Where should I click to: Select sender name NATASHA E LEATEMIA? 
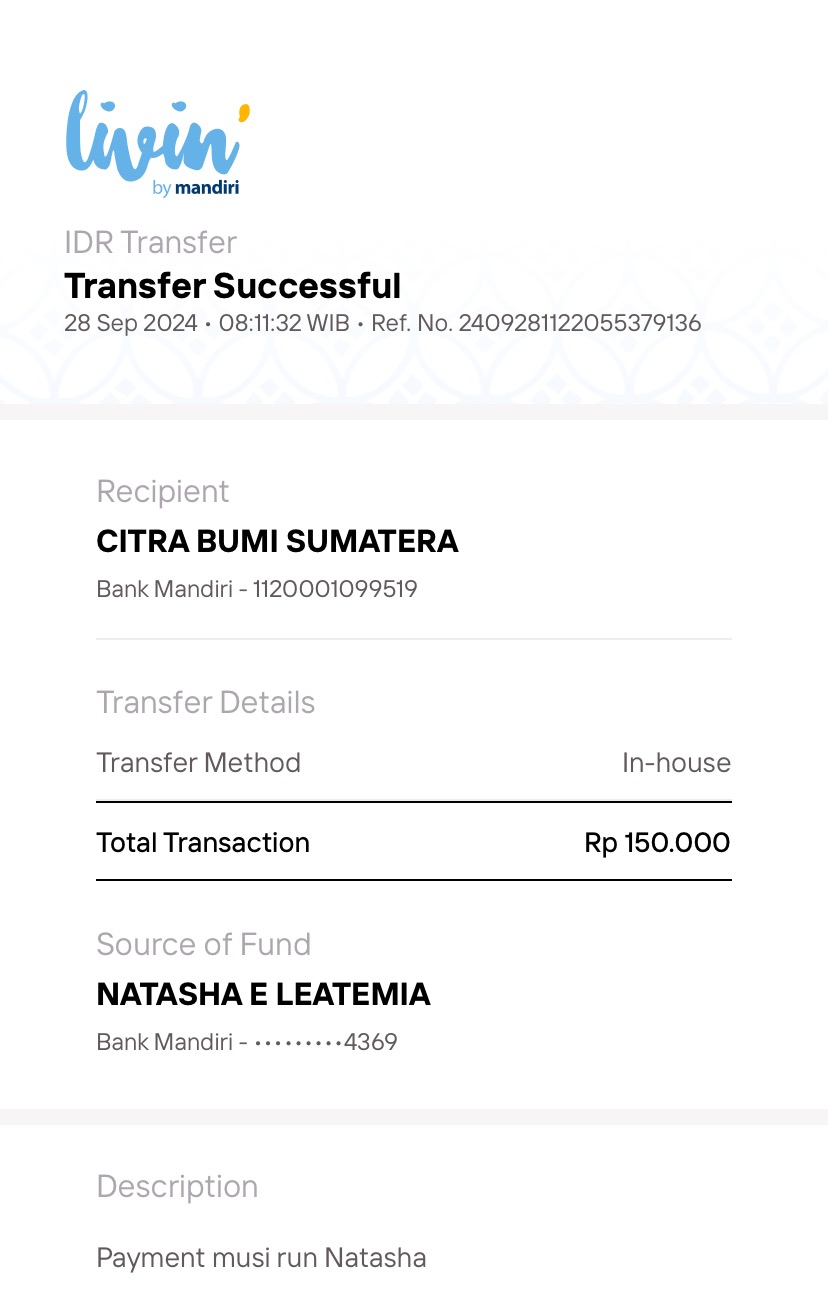[x=263, y=994]
